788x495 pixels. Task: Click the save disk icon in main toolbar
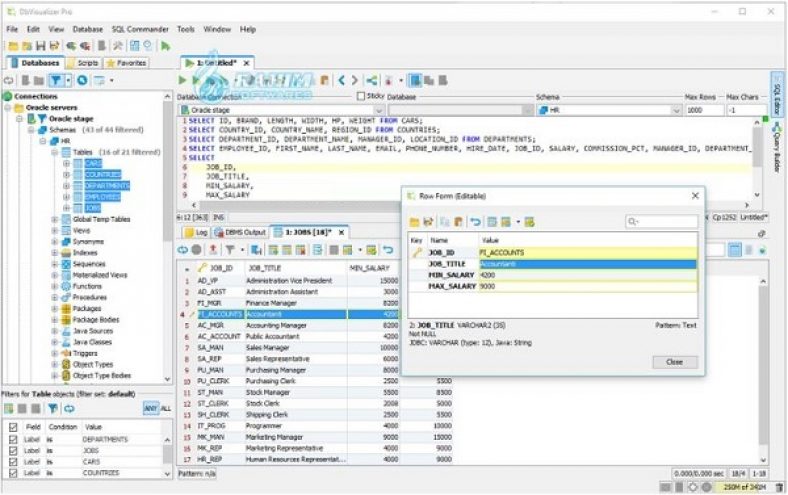click(x=41, y=46)
